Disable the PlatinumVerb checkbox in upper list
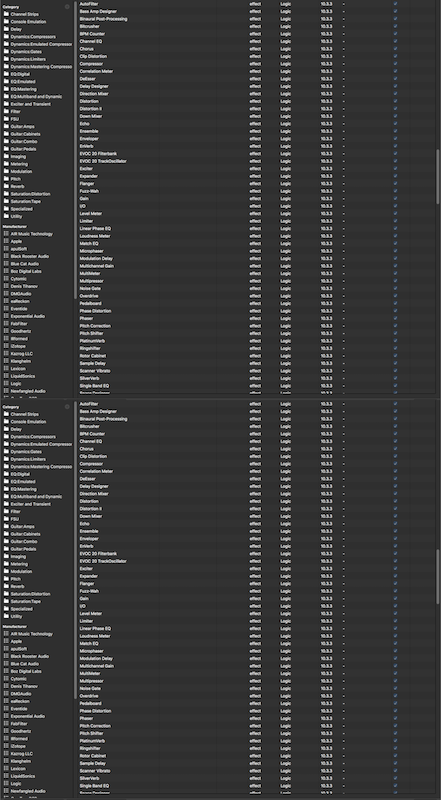This screenshot has width=441, height=800. [395, 341]
